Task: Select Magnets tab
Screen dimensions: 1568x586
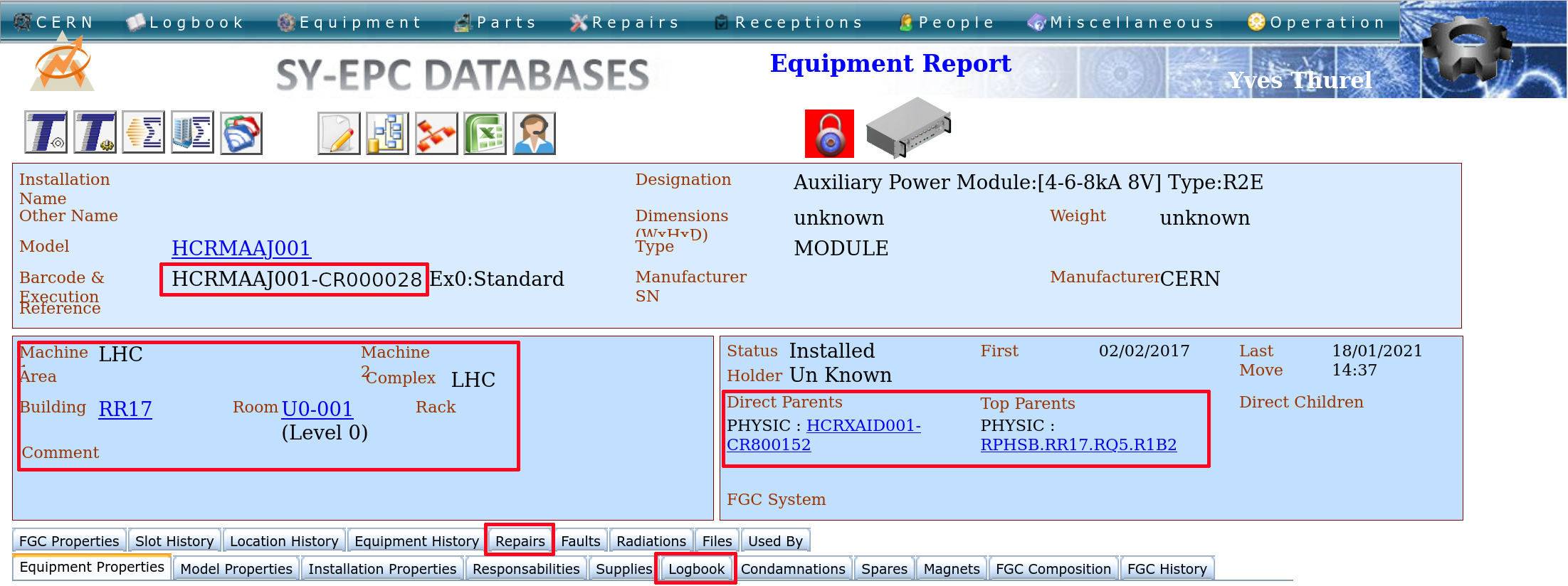Action: pos(952,568)
